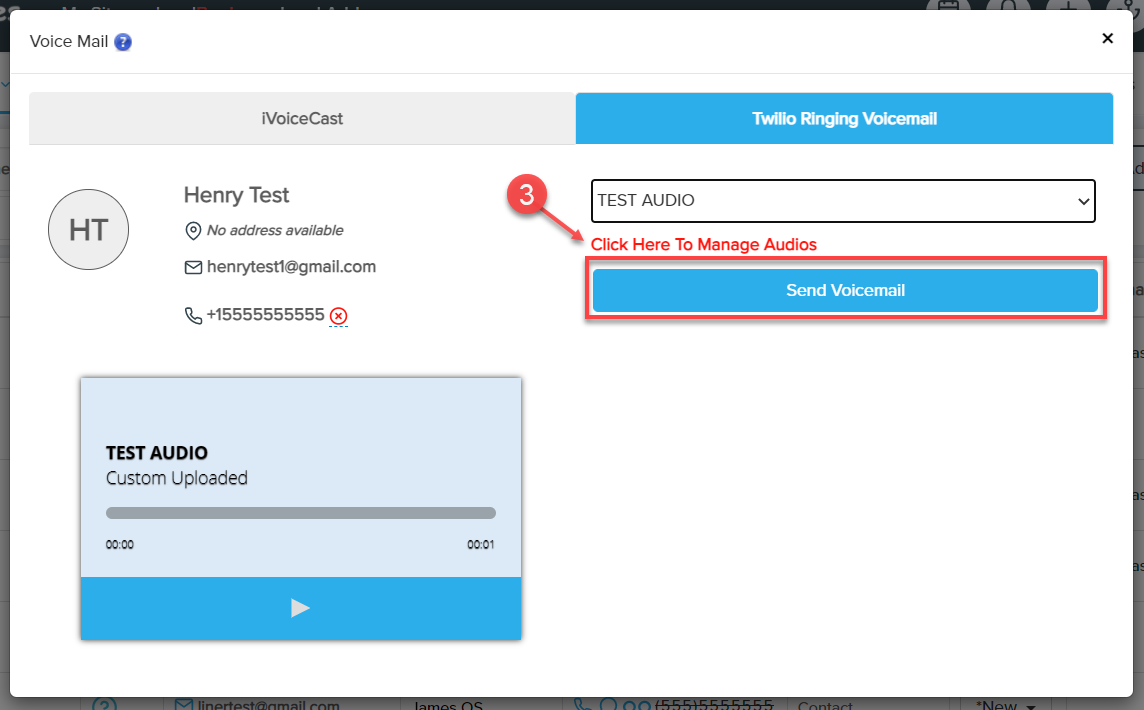Screen dimensions: 1144x710
Task: Click the Henry Test contact name
Action: pos(237,195)
